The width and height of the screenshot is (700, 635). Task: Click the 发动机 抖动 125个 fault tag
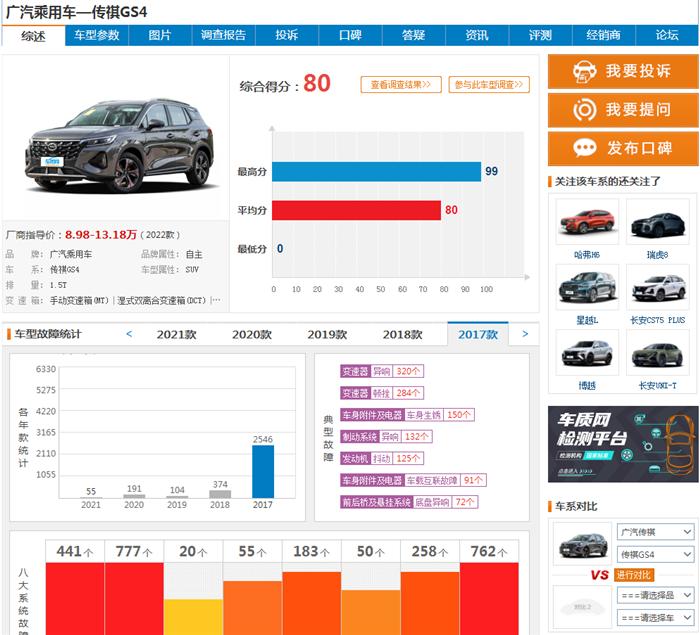tap(382, 459)
